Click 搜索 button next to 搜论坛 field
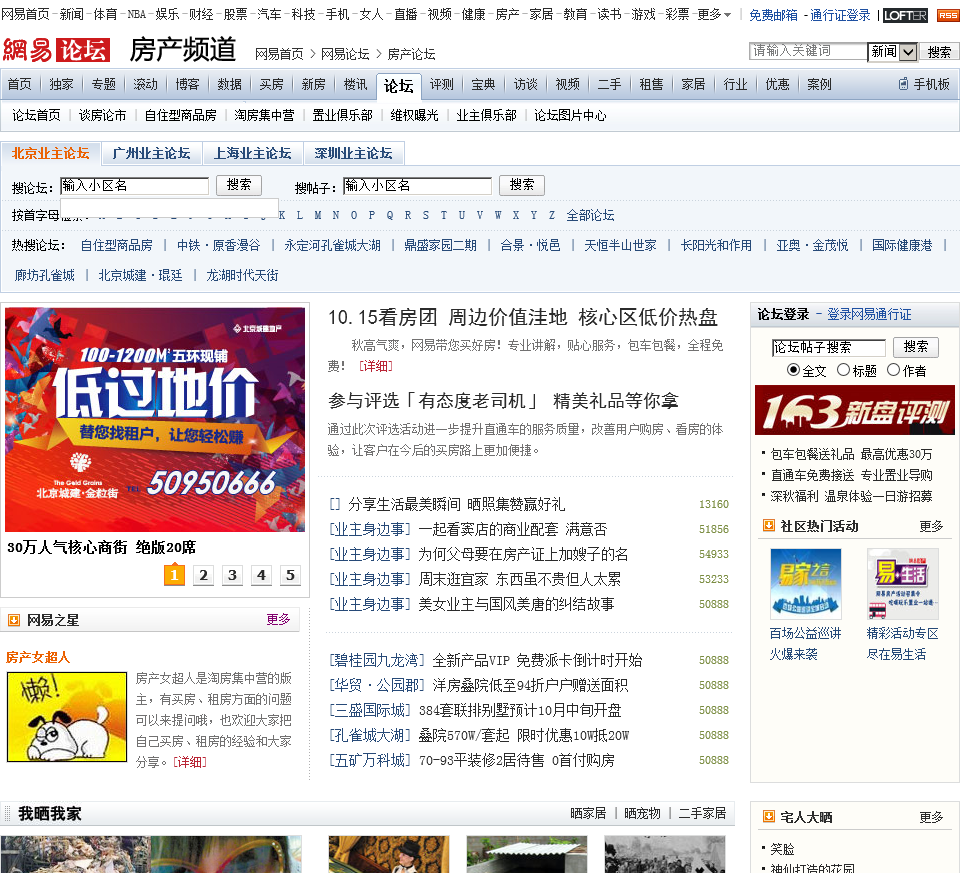The image size is (960, 873). point(239,185)
